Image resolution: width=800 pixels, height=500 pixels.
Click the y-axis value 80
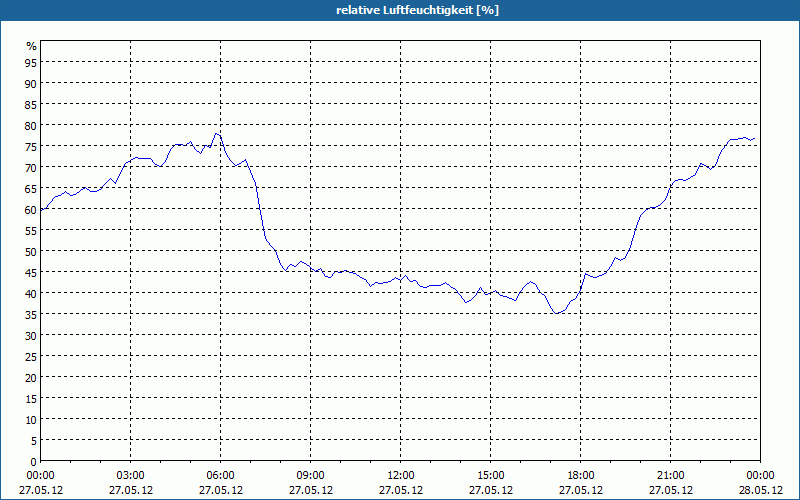click(x=31, y=126)
